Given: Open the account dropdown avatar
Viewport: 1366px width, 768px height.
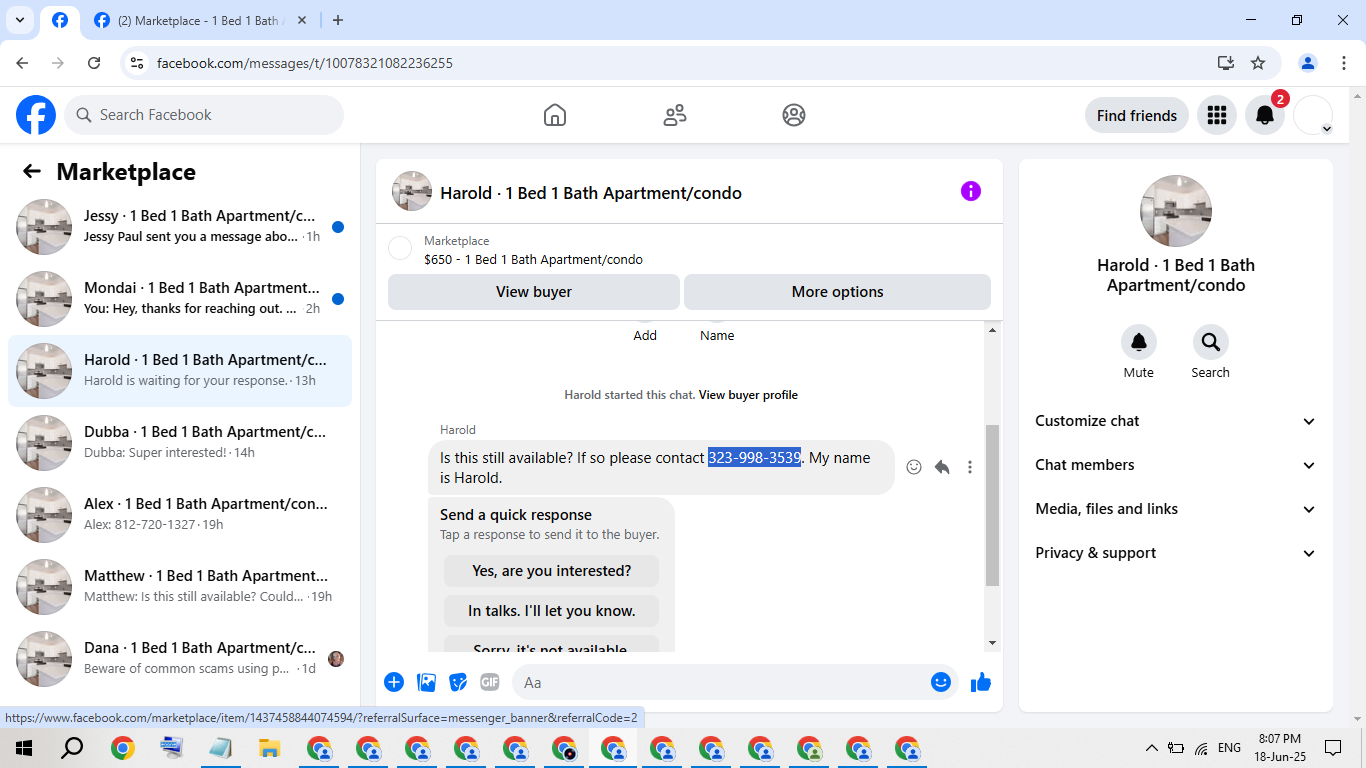Looking at the screenshot, I should [1313, 115].
